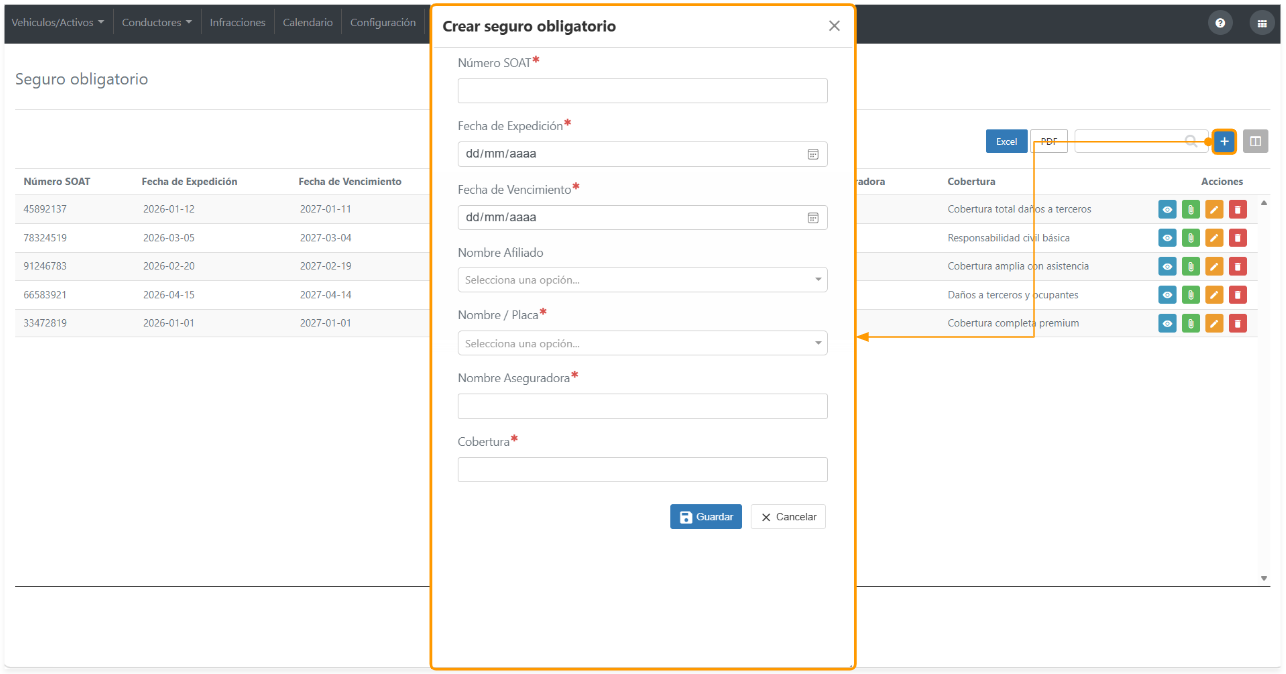Delete the Cobertura completa premium row
Viewport: 1286px width, 674px height.
tap(1237, 323)
